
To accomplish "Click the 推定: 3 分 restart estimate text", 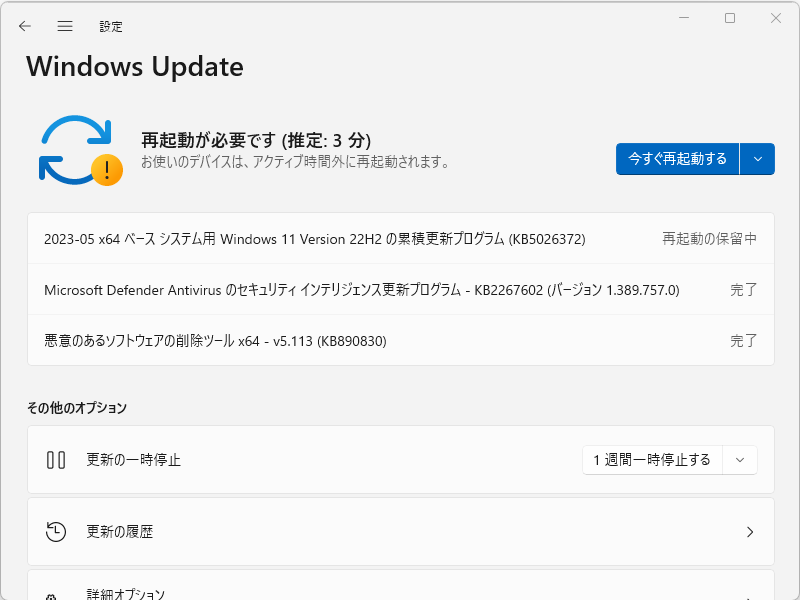I will pos(327,141).
